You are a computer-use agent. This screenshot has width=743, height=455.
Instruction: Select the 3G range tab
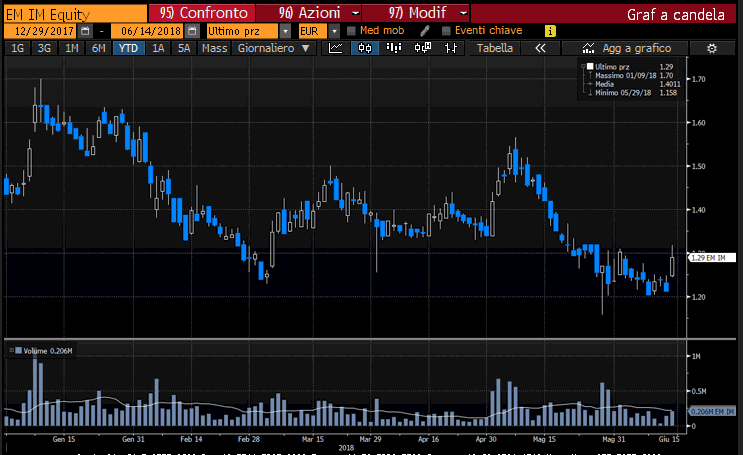44,48
